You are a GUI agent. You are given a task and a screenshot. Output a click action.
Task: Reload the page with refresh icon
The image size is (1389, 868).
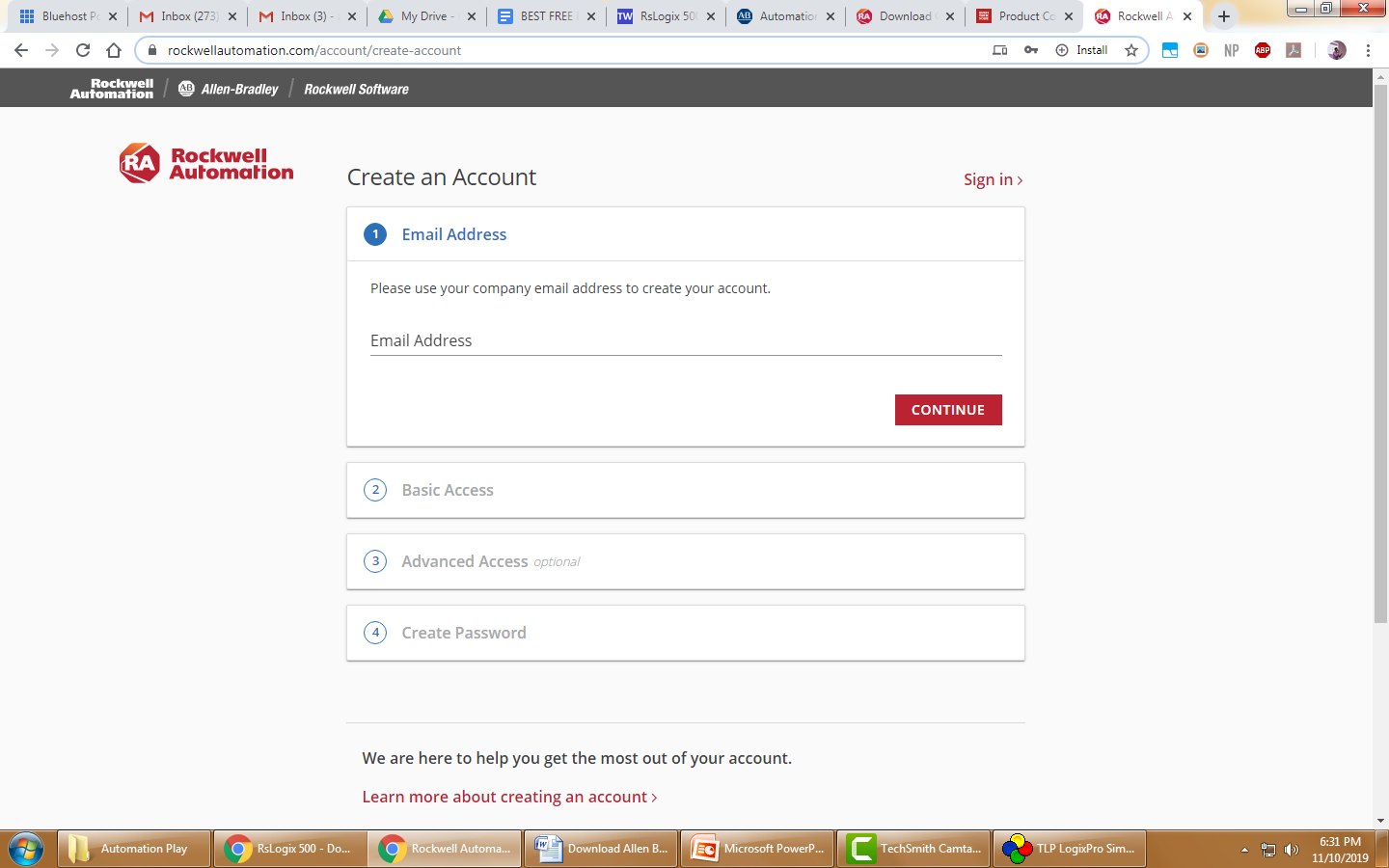[x=83, y=50]
